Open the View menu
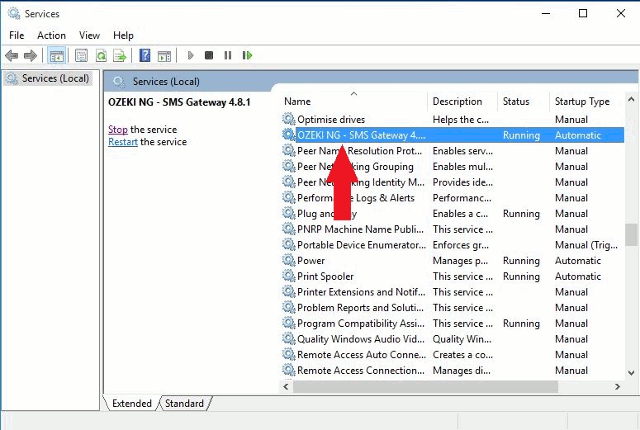 (x=89, y=35)
